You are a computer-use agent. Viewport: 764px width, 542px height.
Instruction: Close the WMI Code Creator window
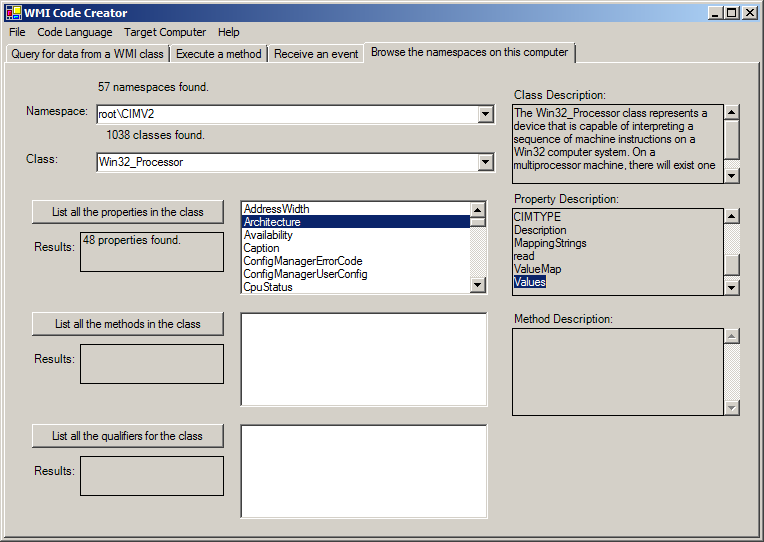(749, 13)
